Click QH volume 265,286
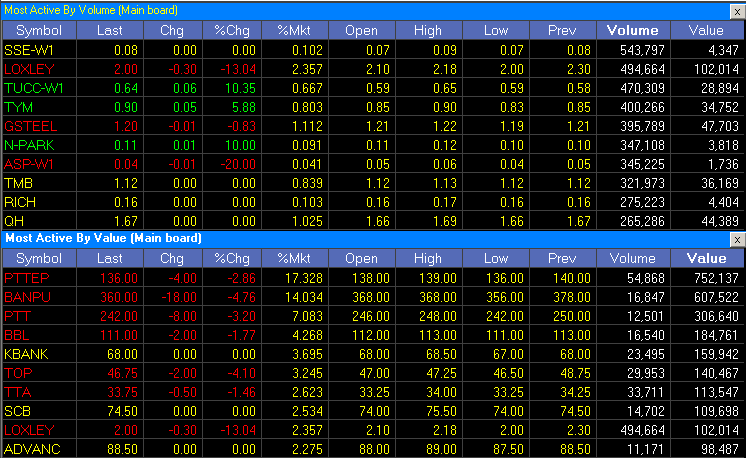 [642, 222]
